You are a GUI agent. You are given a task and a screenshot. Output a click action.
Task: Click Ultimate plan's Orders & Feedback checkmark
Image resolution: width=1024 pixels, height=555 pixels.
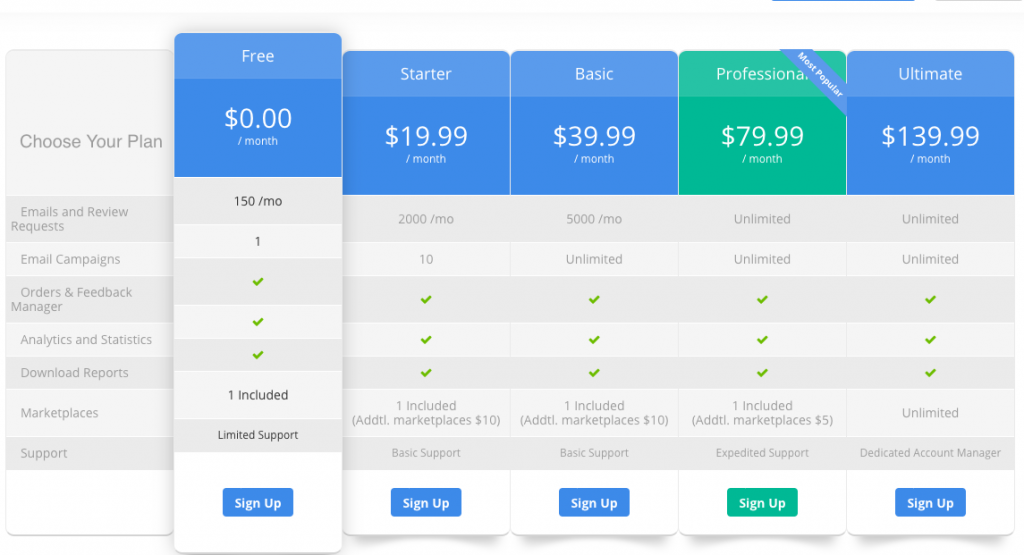(x=931, y=299)
